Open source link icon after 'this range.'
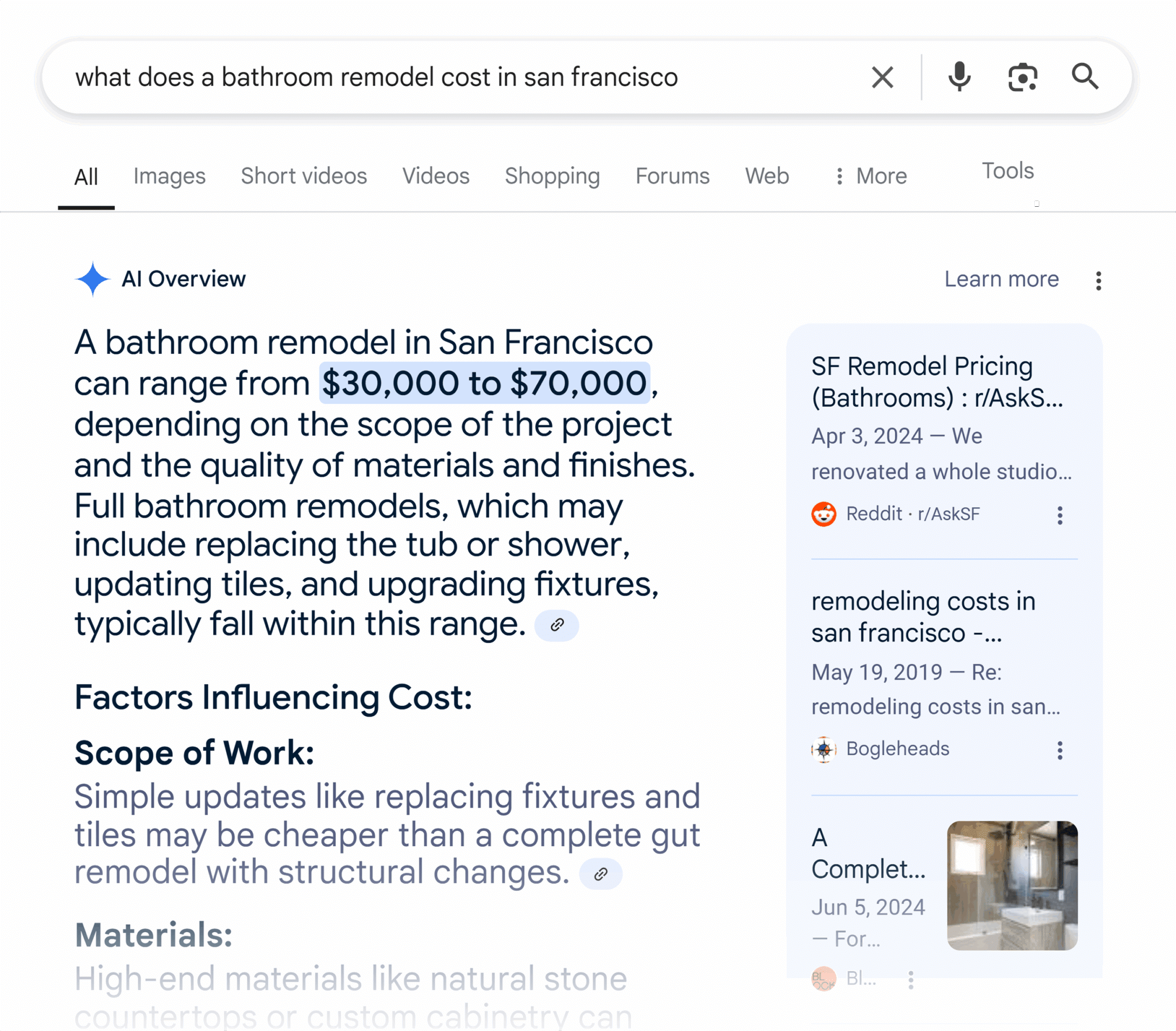The image size is (1176, 1031). (556, 625)
